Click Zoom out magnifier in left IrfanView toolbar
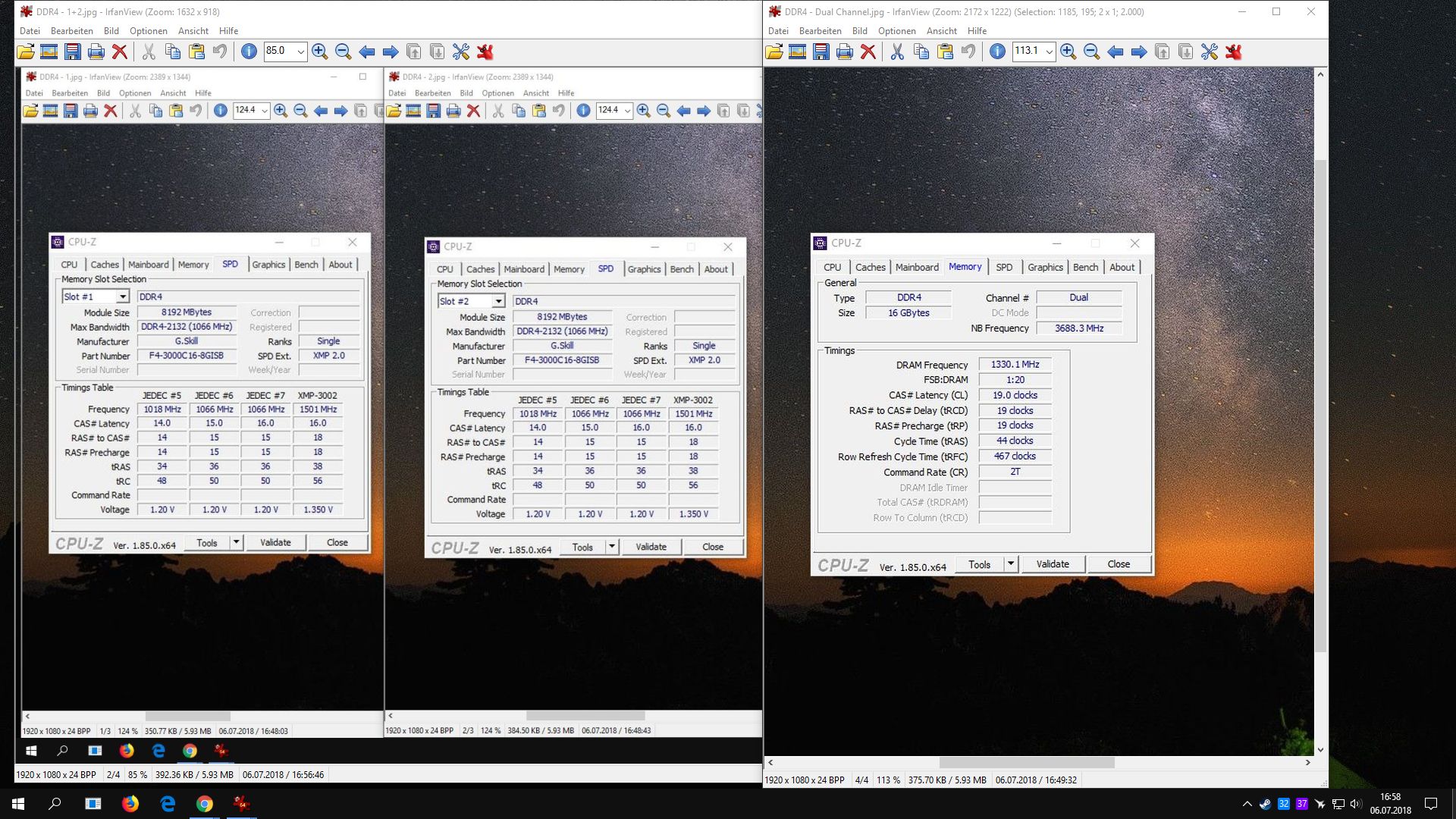 343,52
